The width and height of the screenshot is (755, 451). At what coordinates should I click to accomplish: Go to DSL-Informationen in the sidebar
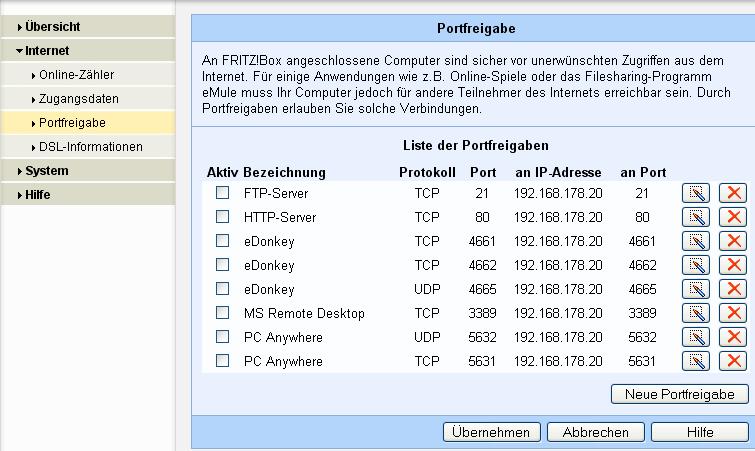click(x=90, y=147)
